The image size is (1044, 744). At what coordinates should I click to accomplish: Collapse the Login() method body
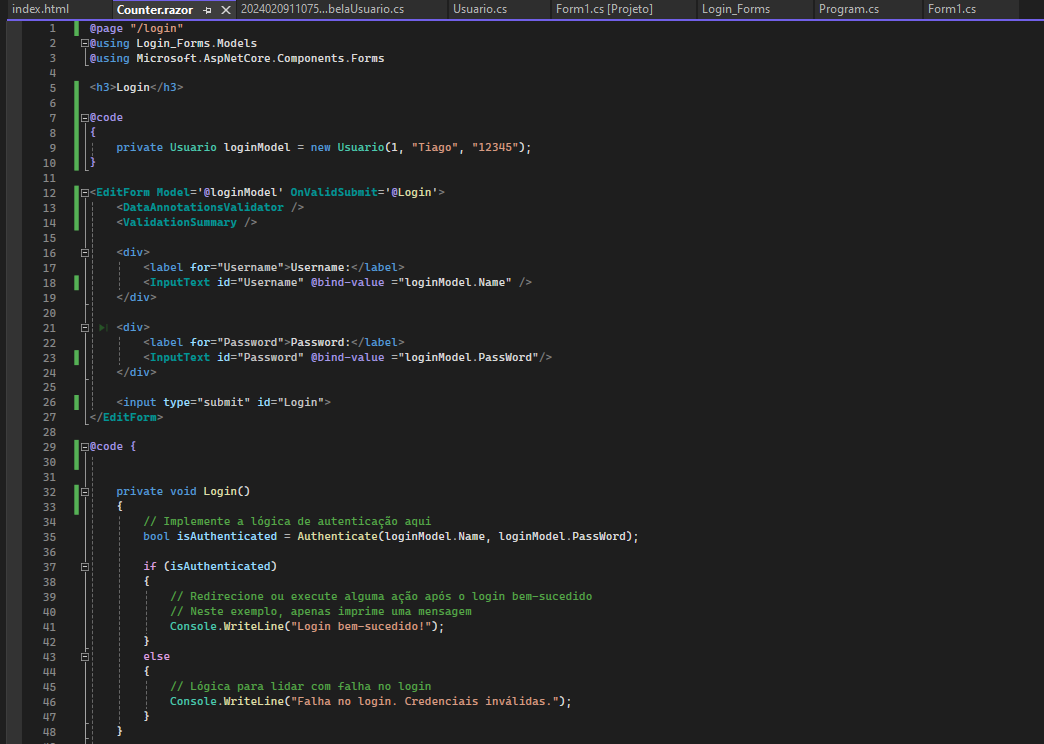(84, 491)
